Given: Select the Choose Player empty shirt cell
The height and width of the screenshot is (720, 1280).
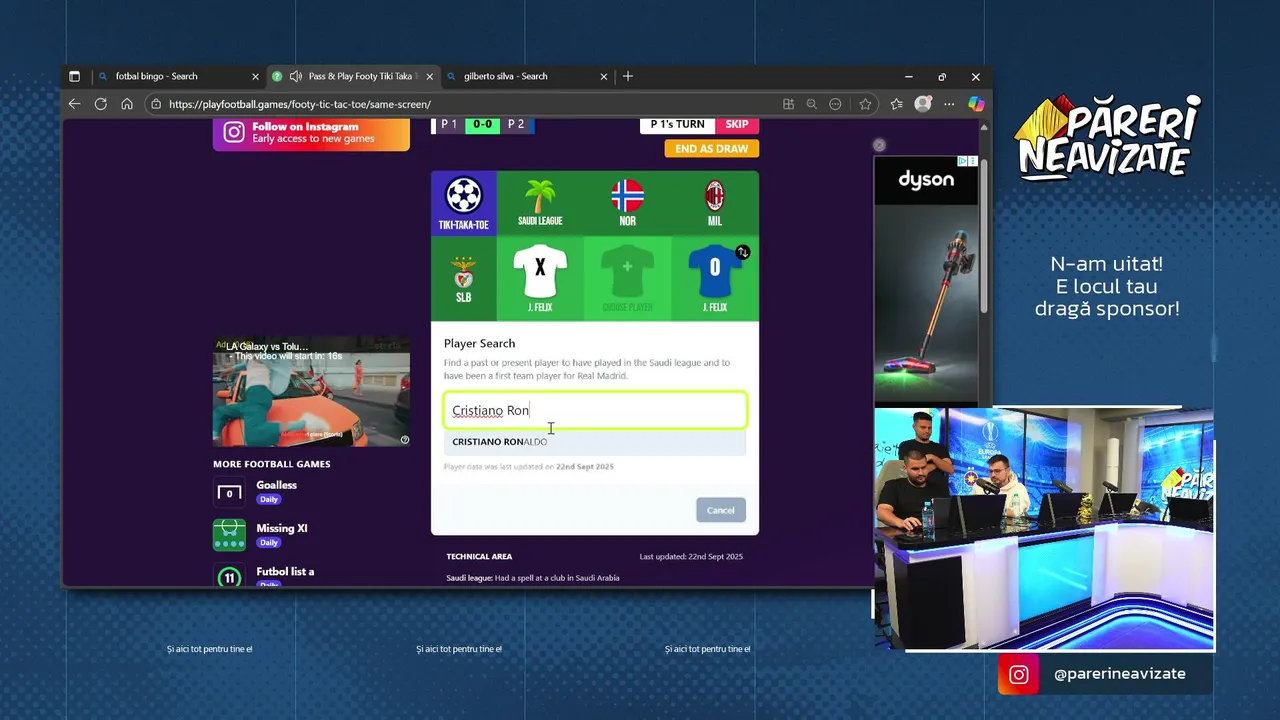Looking at the screenshot, I should click(x=627, y=278).
